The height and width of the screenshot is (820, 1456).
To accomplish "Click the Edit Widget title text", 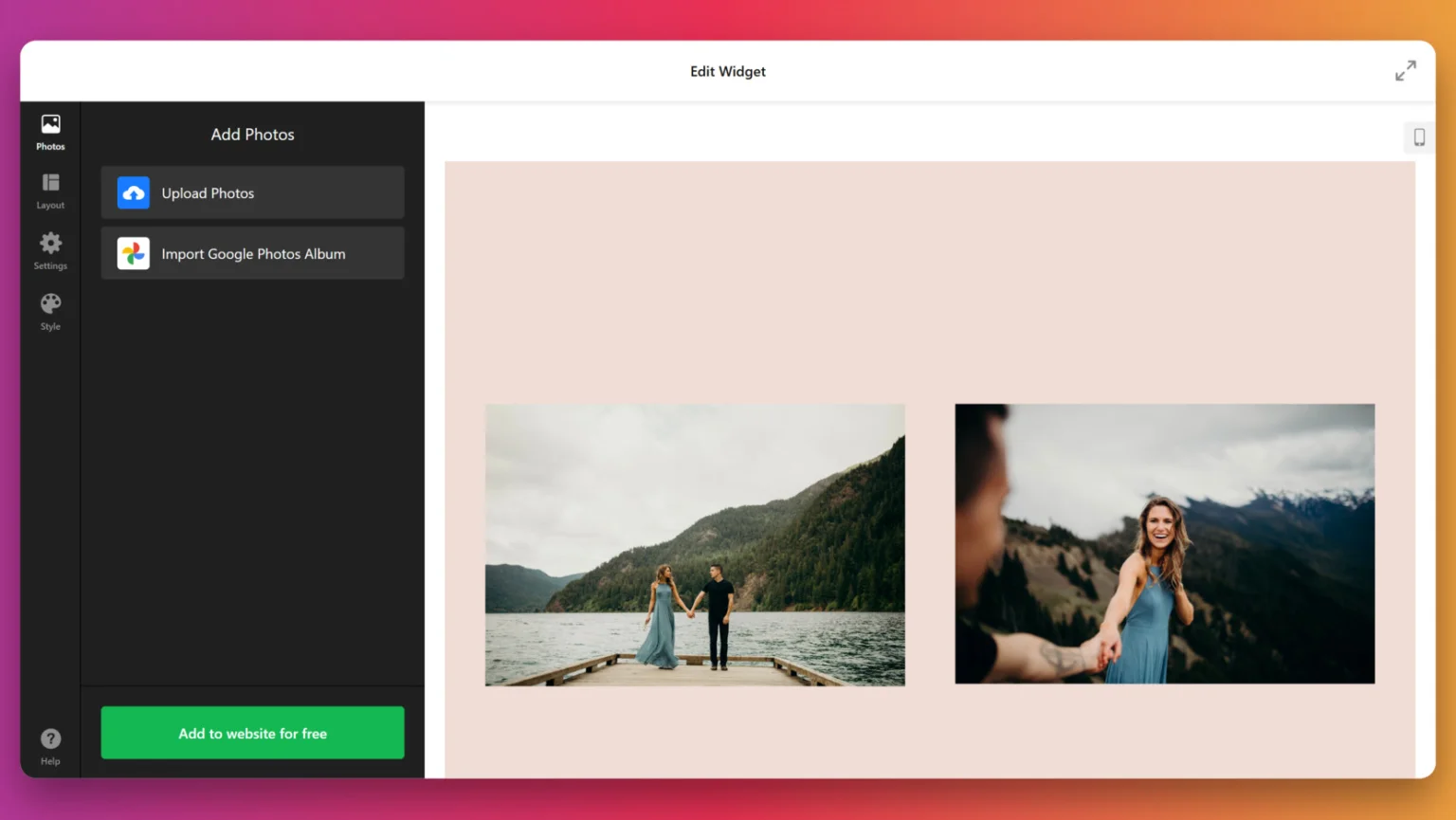I will pyautogui.click(x=727, y=70).
